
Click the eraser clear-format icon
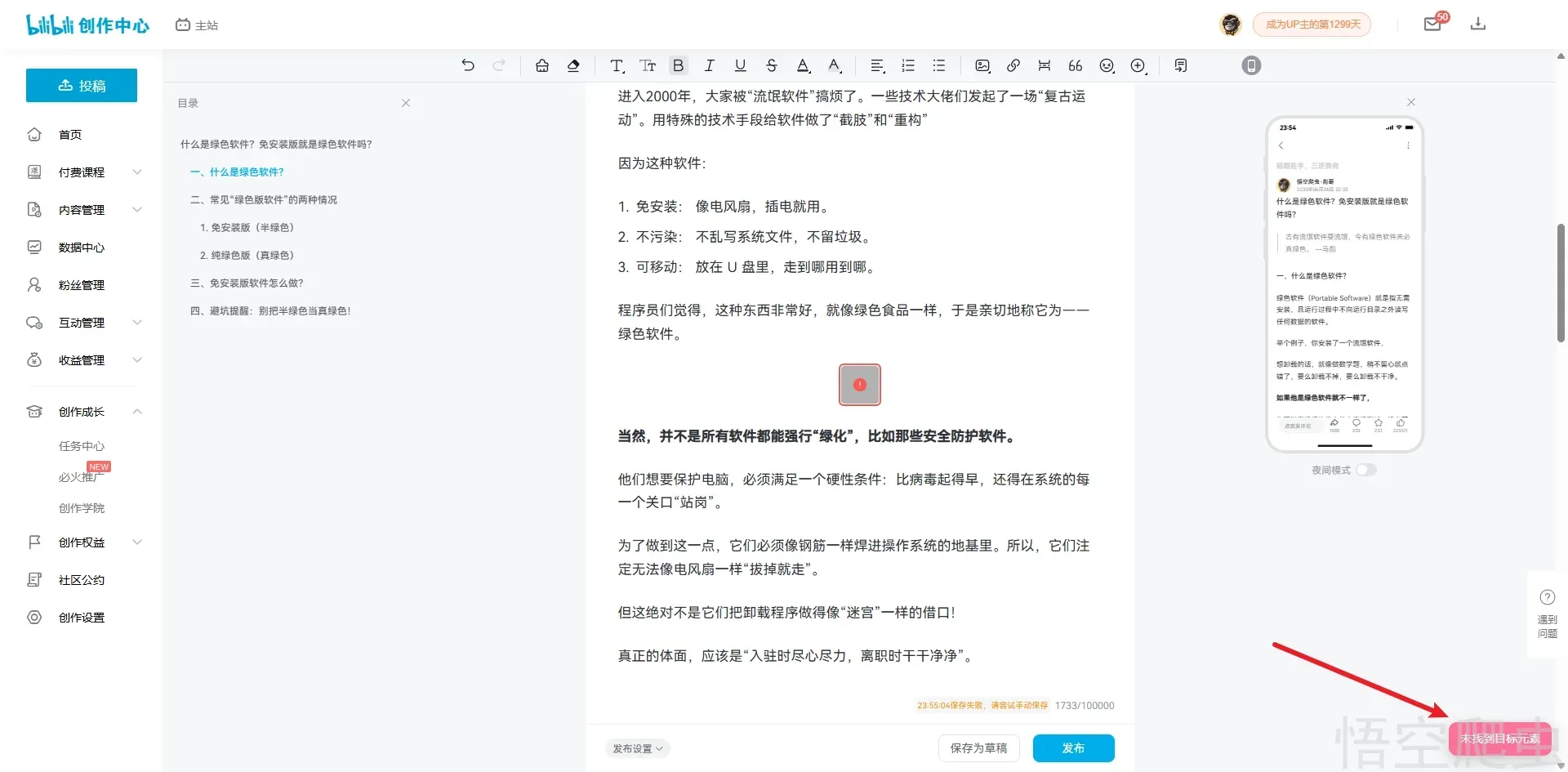[x=573, y=65]
